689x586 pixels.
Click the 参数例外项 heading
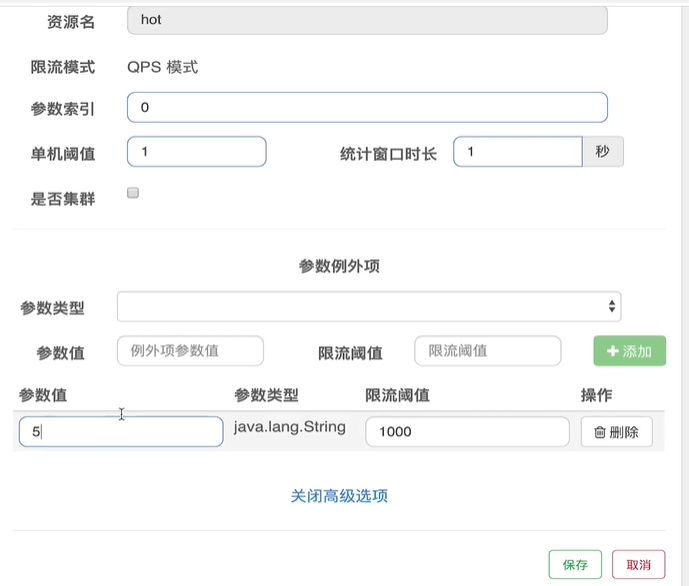point(339,266)
